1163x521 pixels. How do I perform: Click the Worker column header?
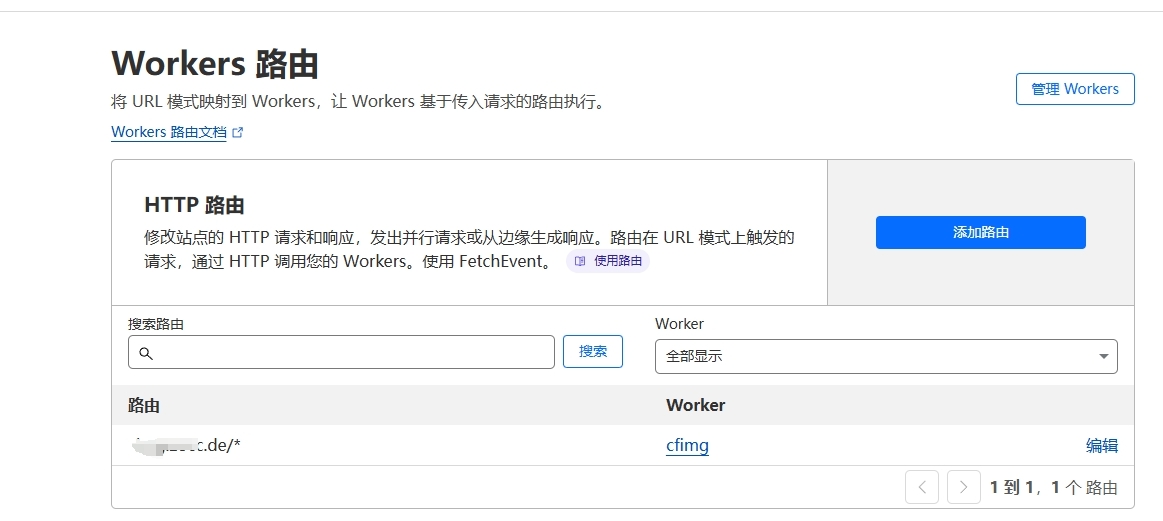(x=695, y=405)
